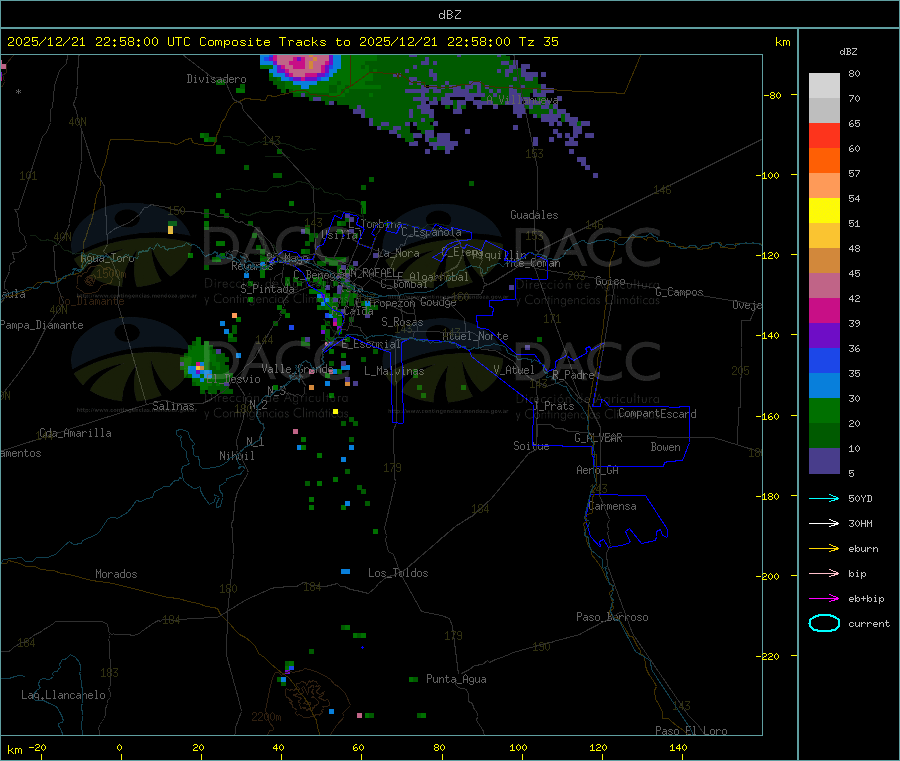Click the CompantEscard label
This screenshot has width=900, height=761.
(657, 414)
